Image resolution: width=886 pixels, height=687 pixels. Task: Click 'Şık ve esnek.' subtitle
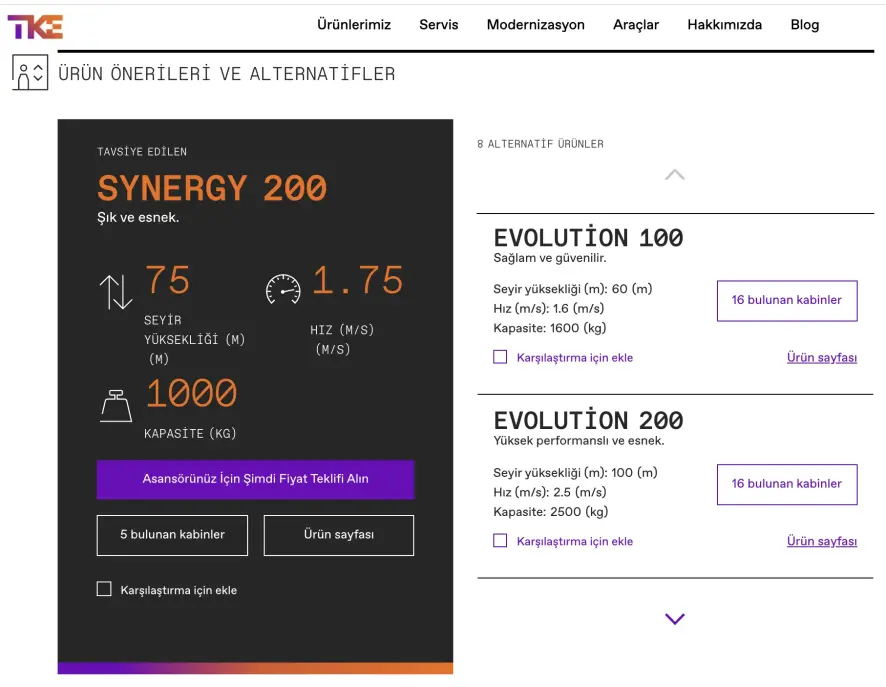pos(138,218)
